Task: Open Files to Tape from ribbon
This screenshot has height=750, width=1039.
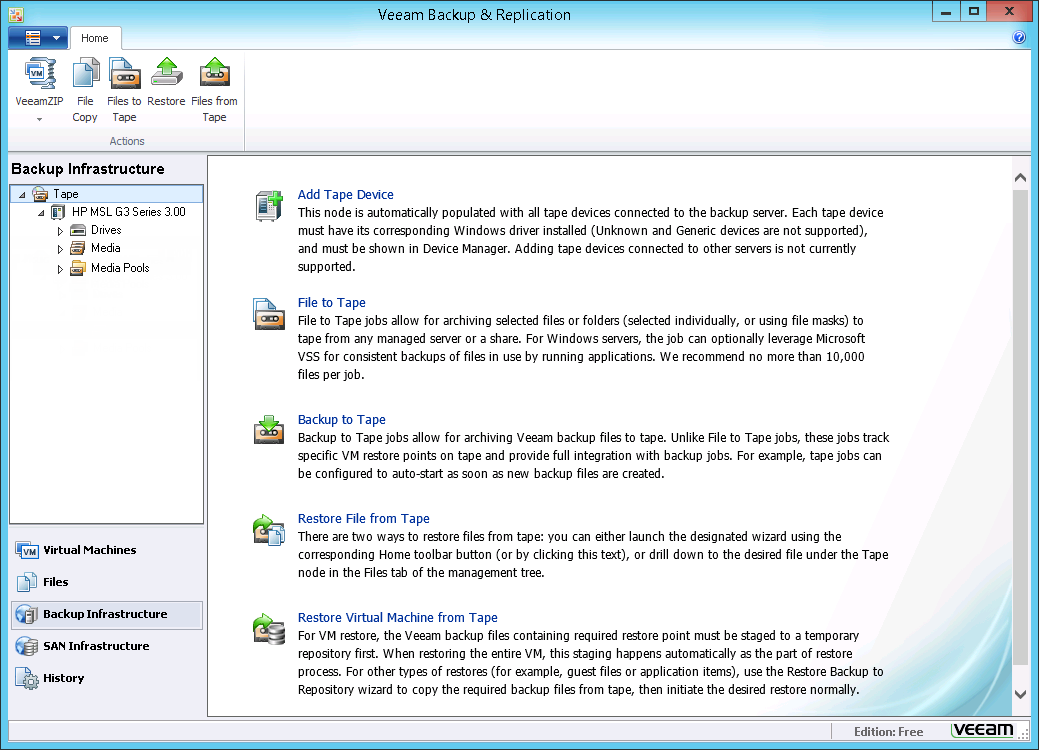Action: (x=124, y=75)
